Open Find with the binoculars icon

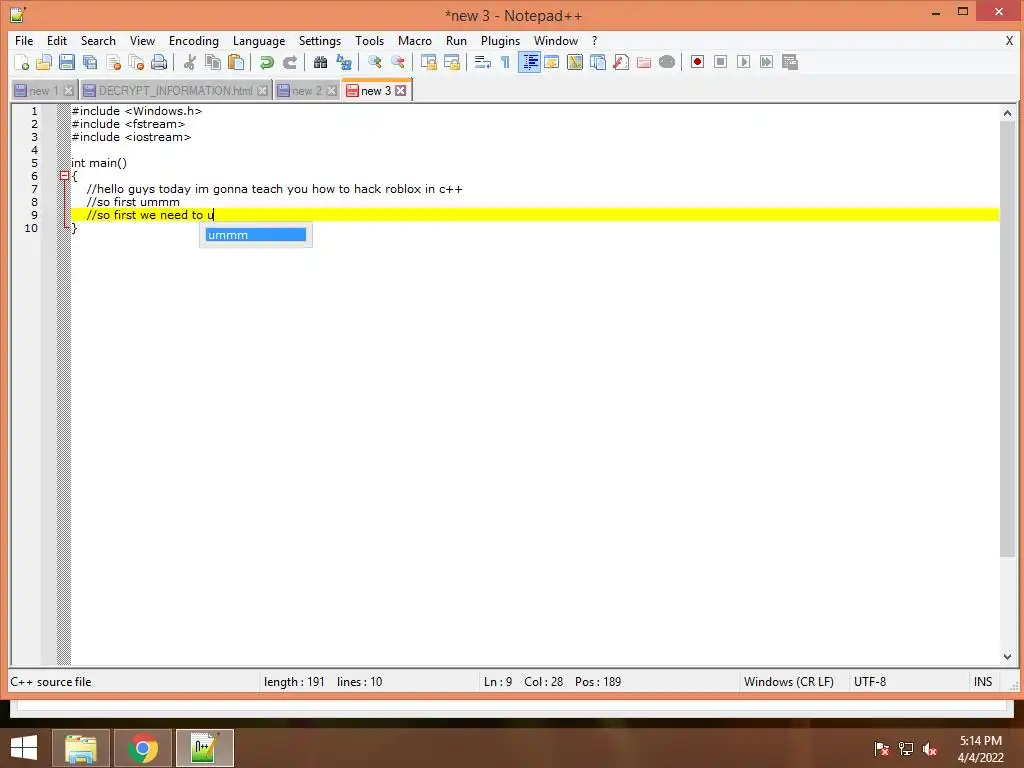point(321,63)
